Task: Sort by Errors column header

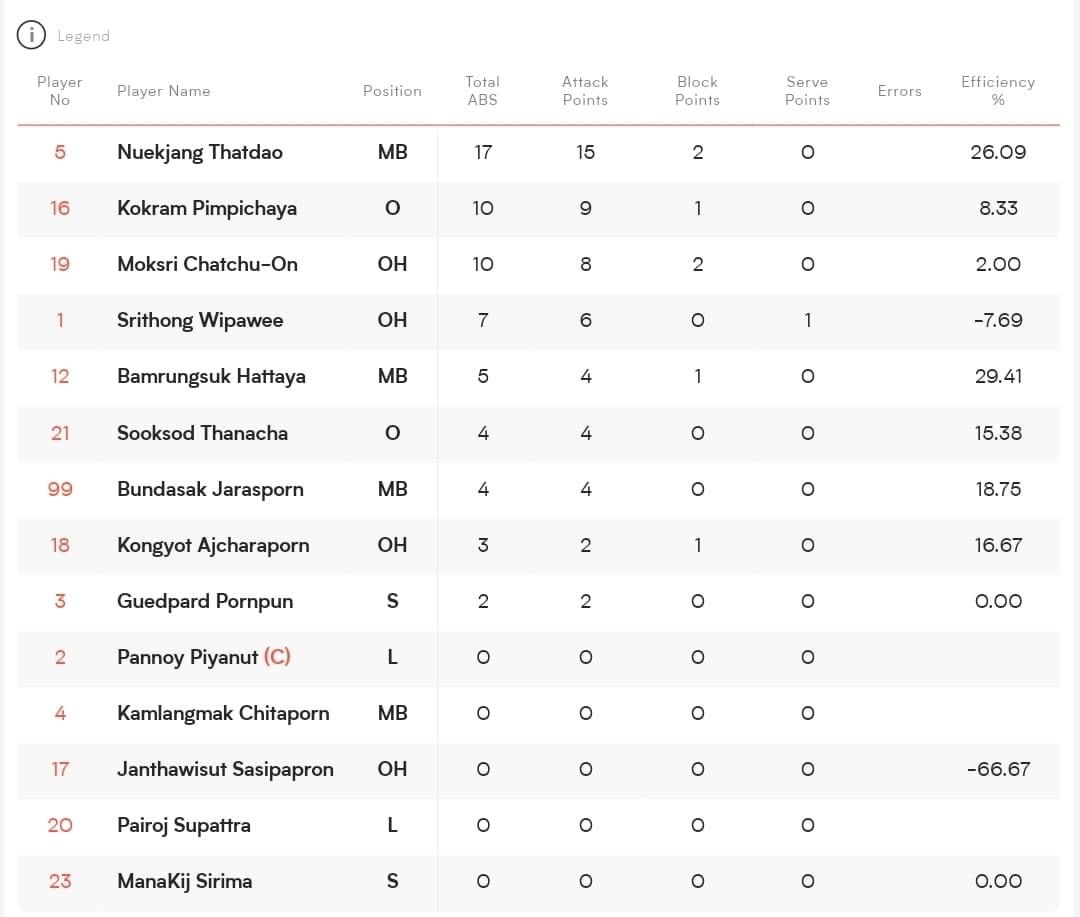Action: pos(899,91)
